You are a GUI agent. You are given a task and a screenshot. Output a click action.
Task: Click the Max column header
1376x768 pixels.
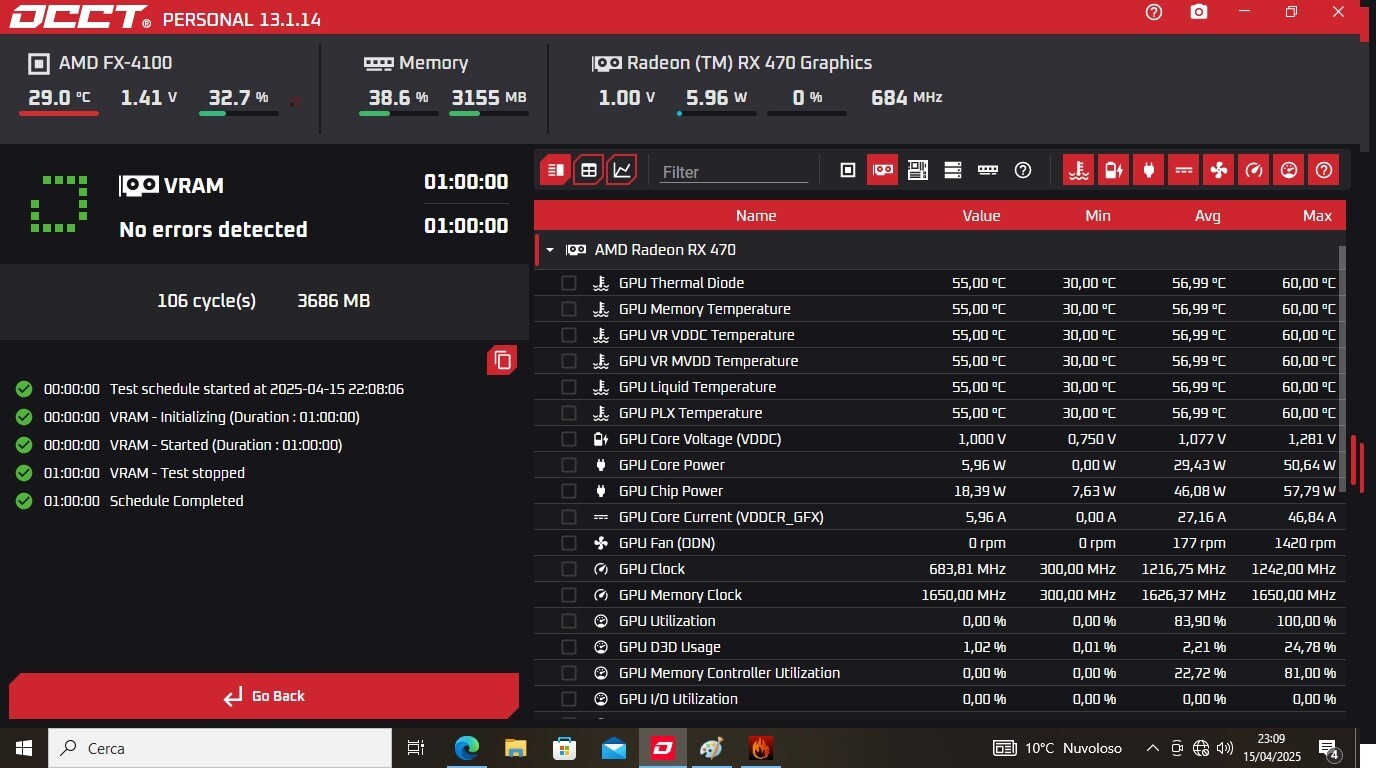tap(1317, 215)
